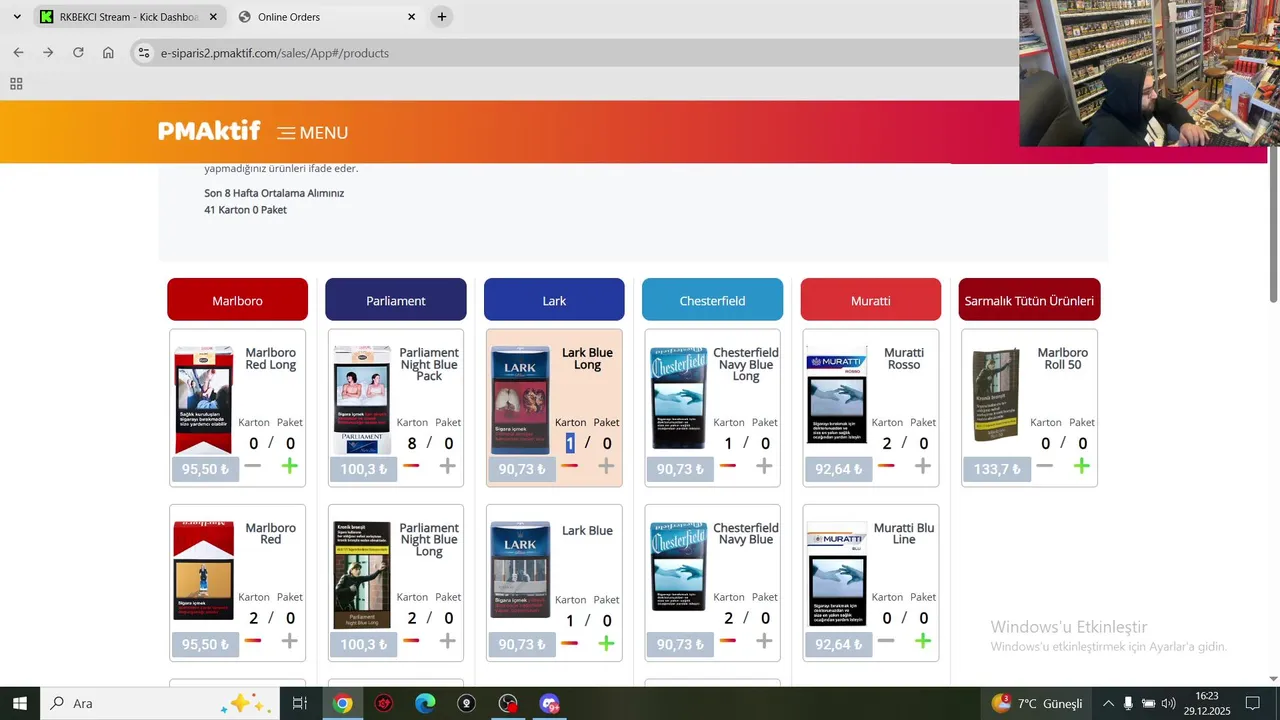The width and height of the screenshot is (1280, 720).
Task: Click minus on Lark Blue
Action: click(569, 643)
